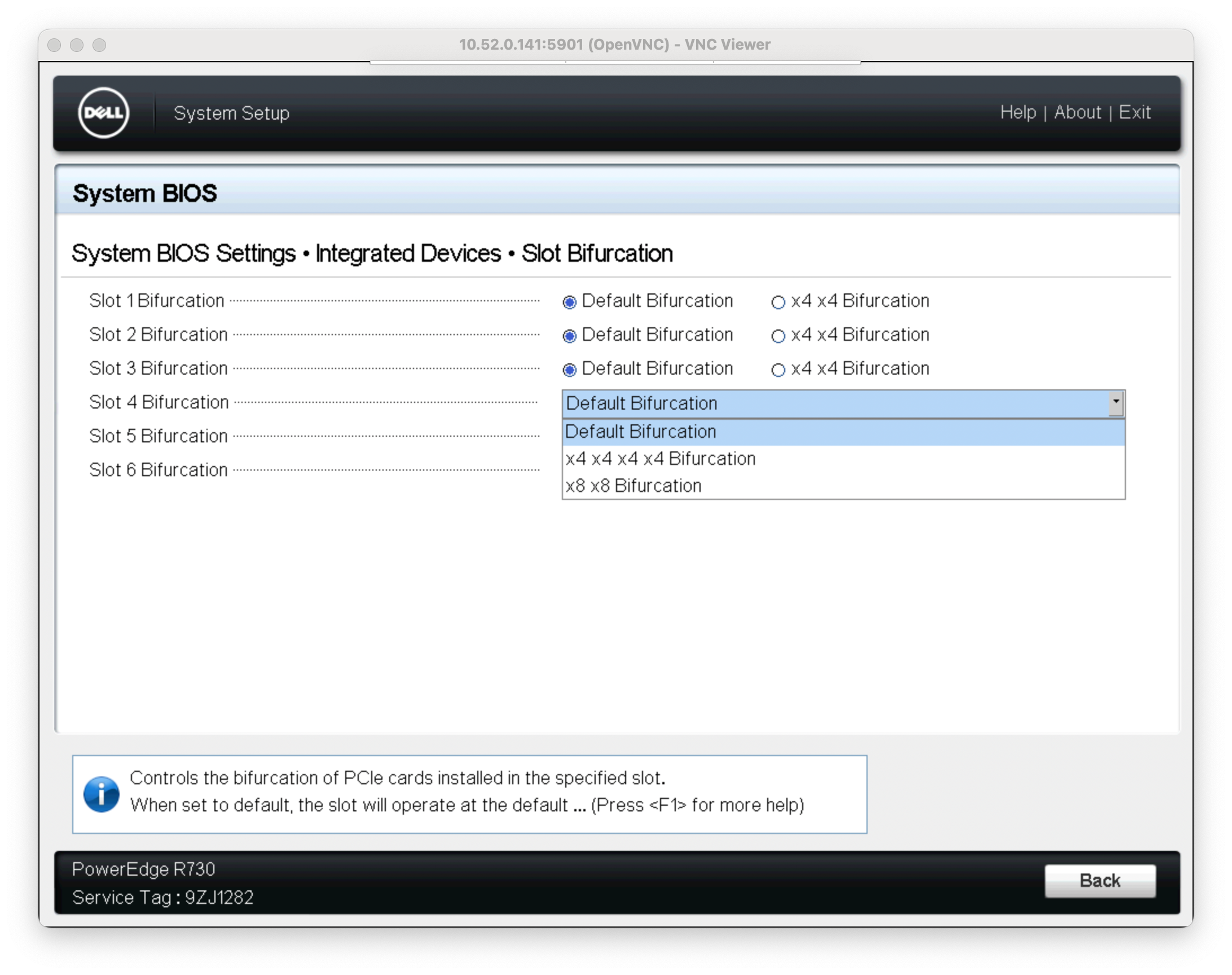Click the Slot 3 Bifurcation label

[158, 368]
